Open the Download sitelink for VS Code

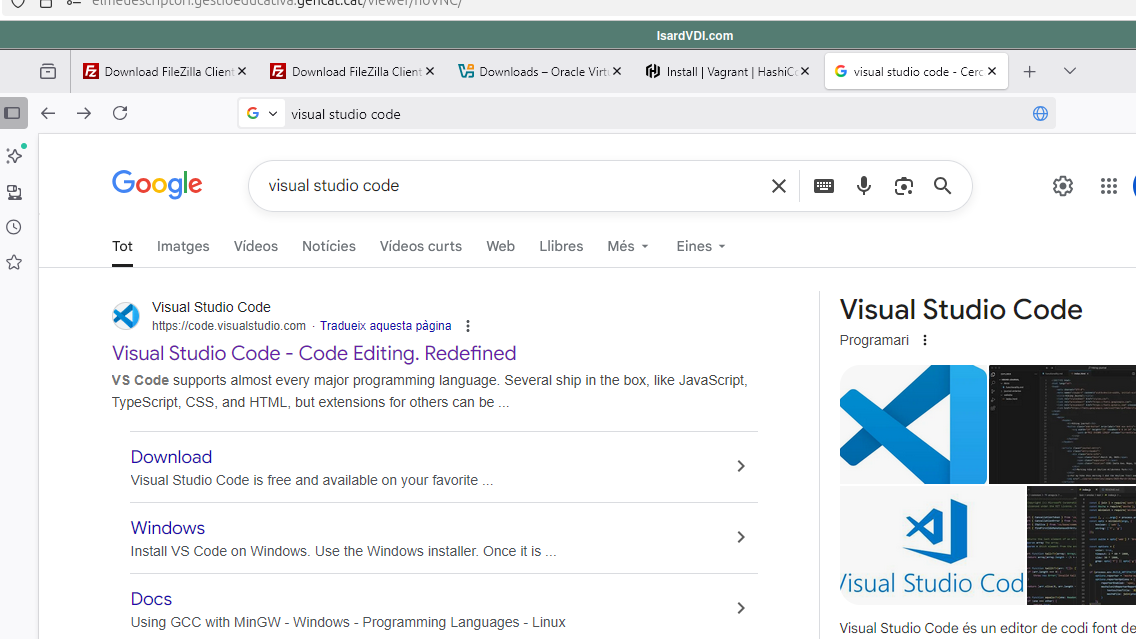tap(171, 457)
